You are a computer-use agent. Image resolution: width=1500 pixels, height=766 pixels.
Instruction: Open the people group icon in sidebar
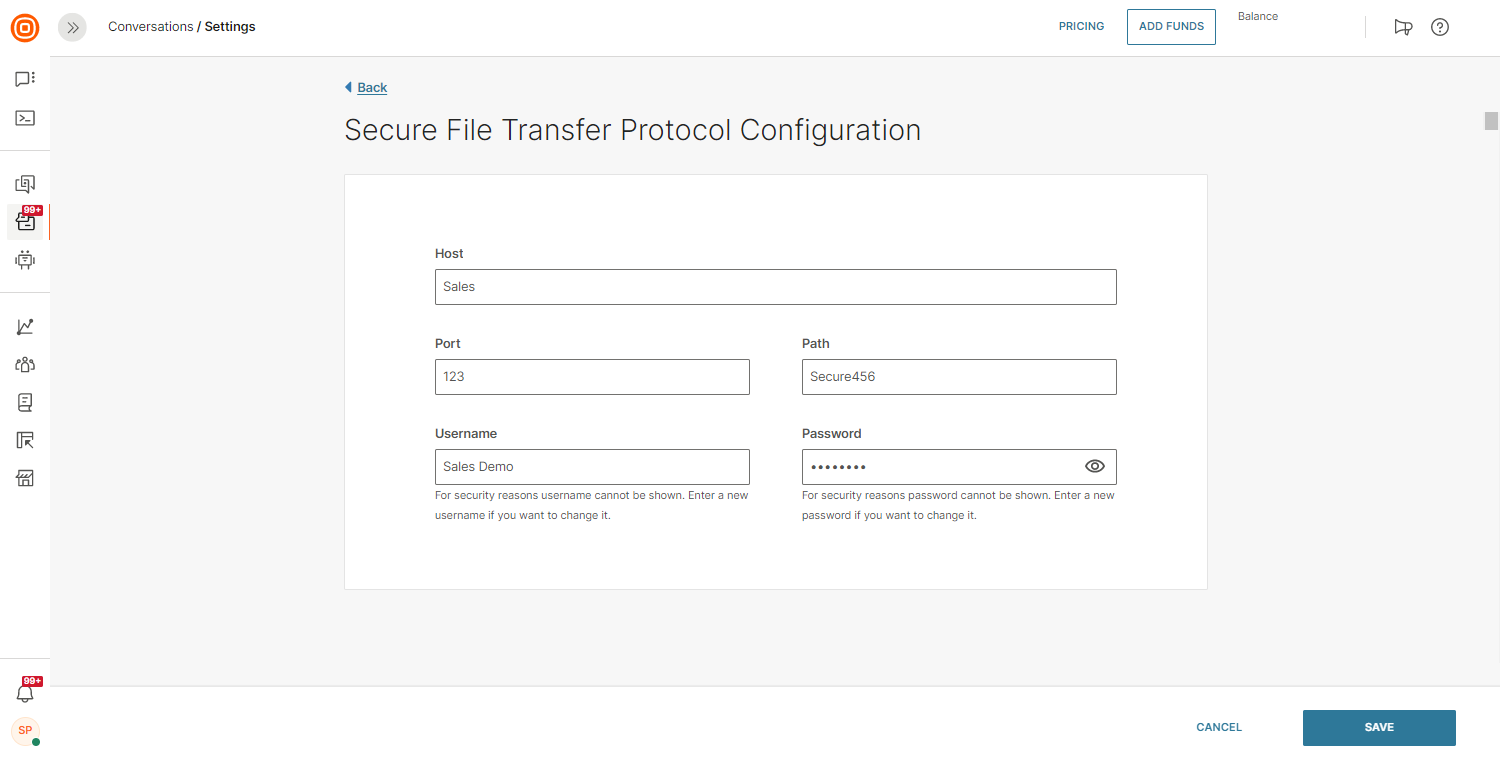click(x=25, y=365)
